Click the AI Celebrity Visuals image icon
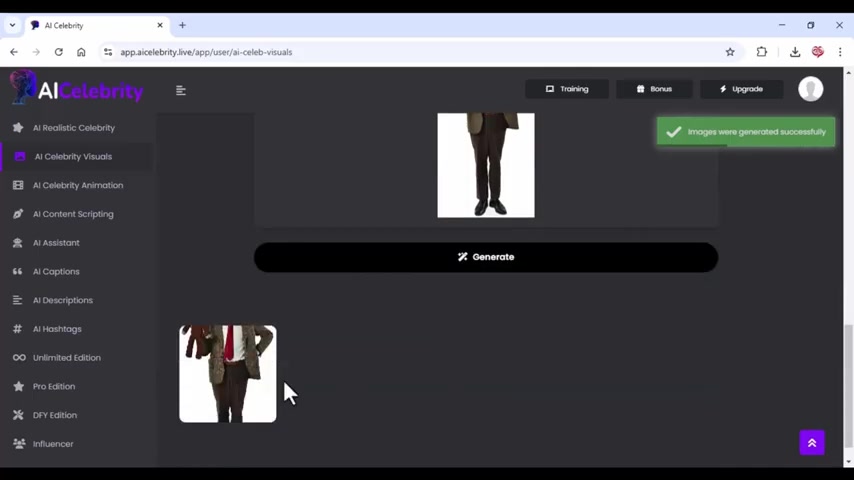 tap(20, 156)
